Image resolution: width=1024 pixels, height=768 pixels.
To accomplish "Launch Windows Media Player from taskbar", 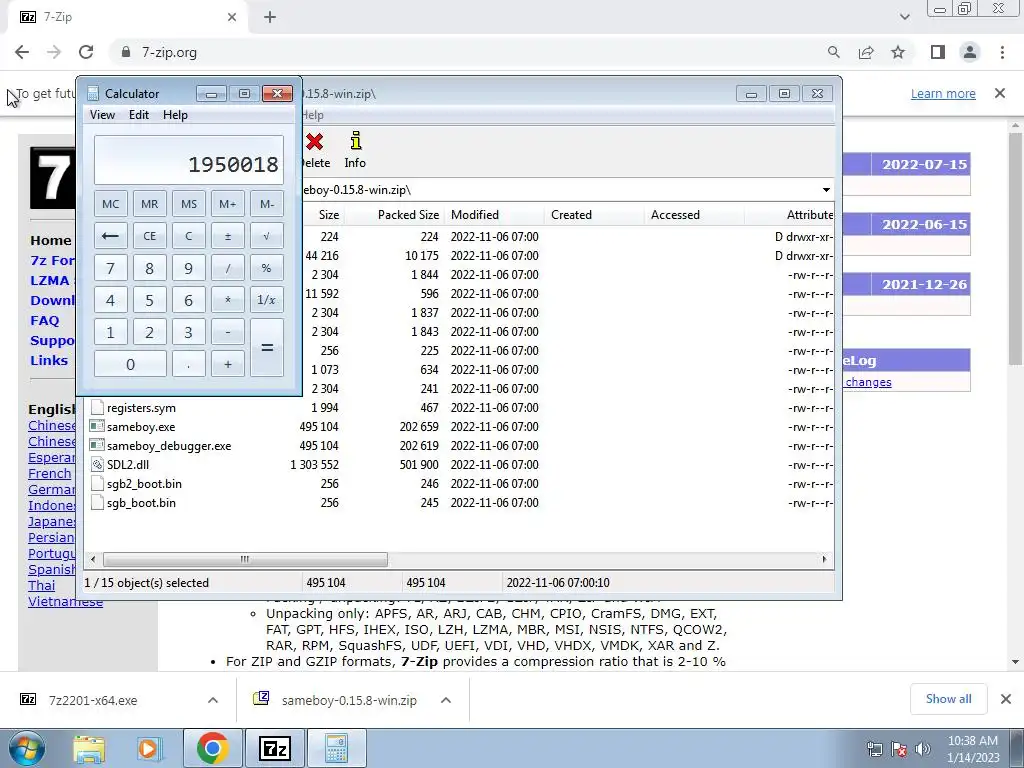I will (149, 748).
